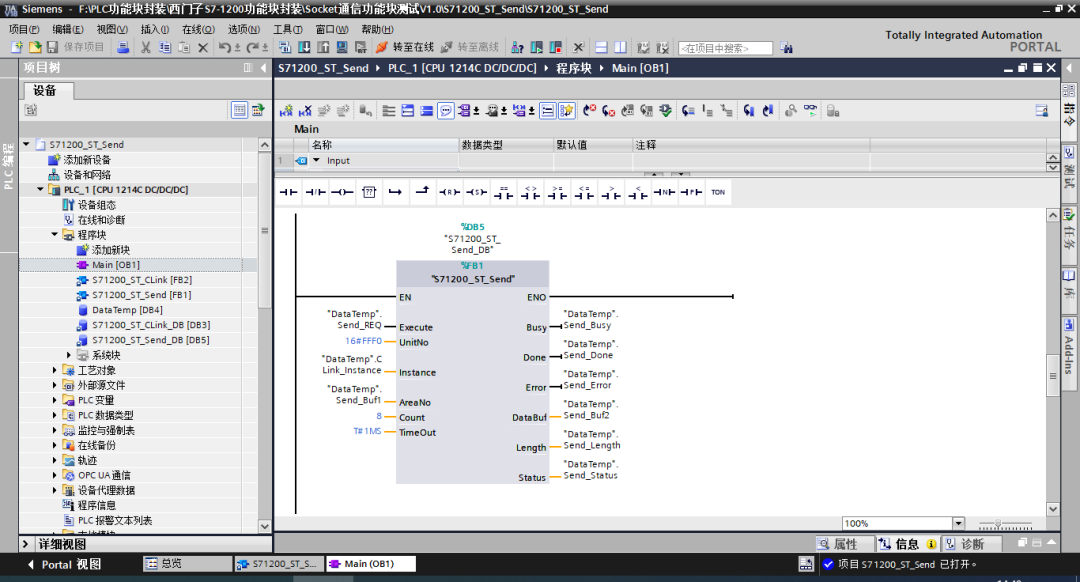
Task: Select the S71200_ST_Send function block call box
Action: click(472, 372)
